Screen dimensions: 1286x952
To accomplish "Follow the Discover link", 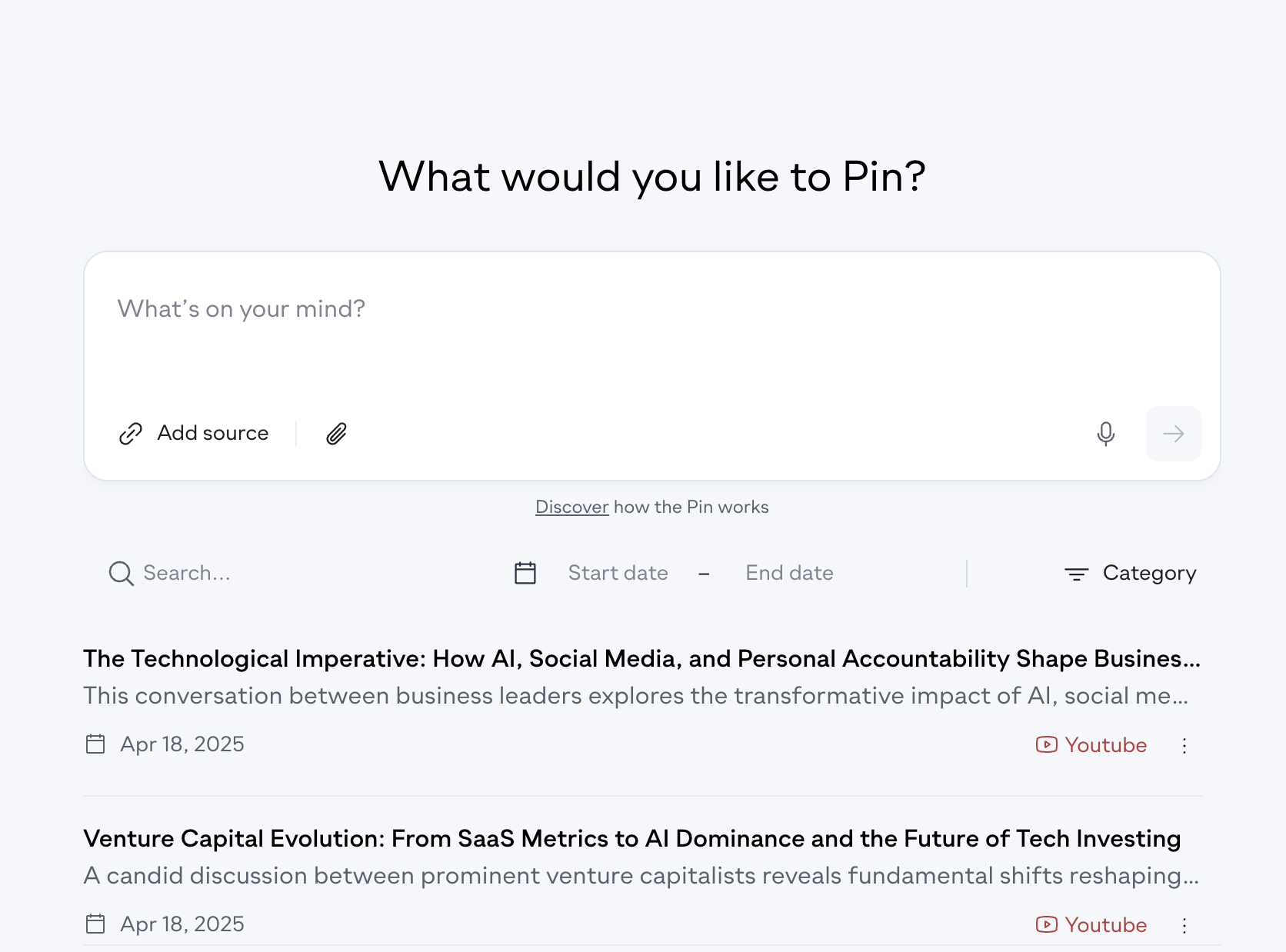I will (571, 507).
